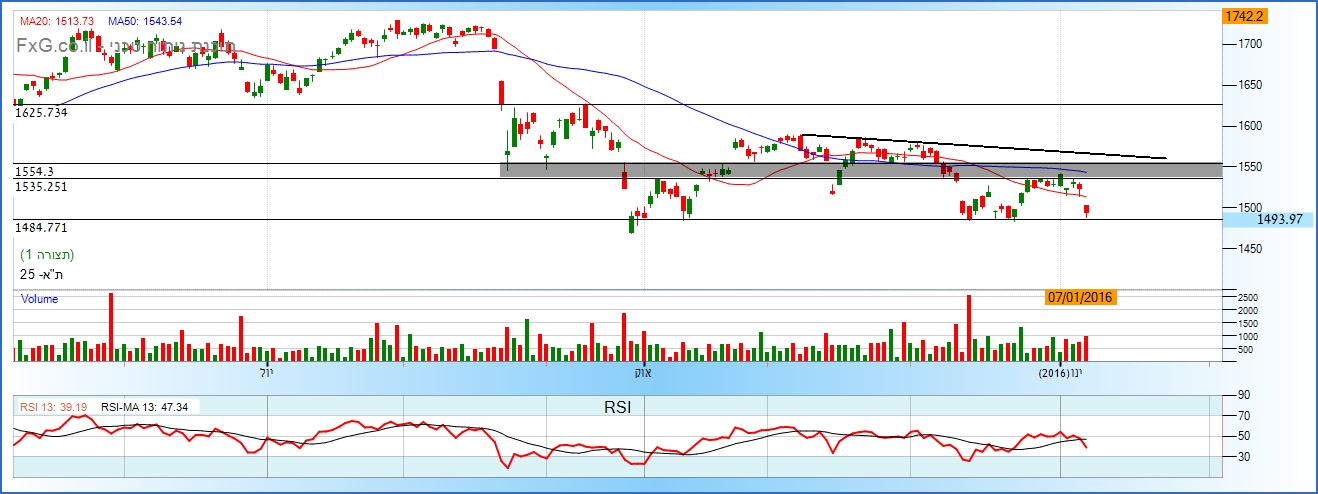Click the Volume panel label
The height and width of the screenshot is (494, 1318).
point(39,299)
